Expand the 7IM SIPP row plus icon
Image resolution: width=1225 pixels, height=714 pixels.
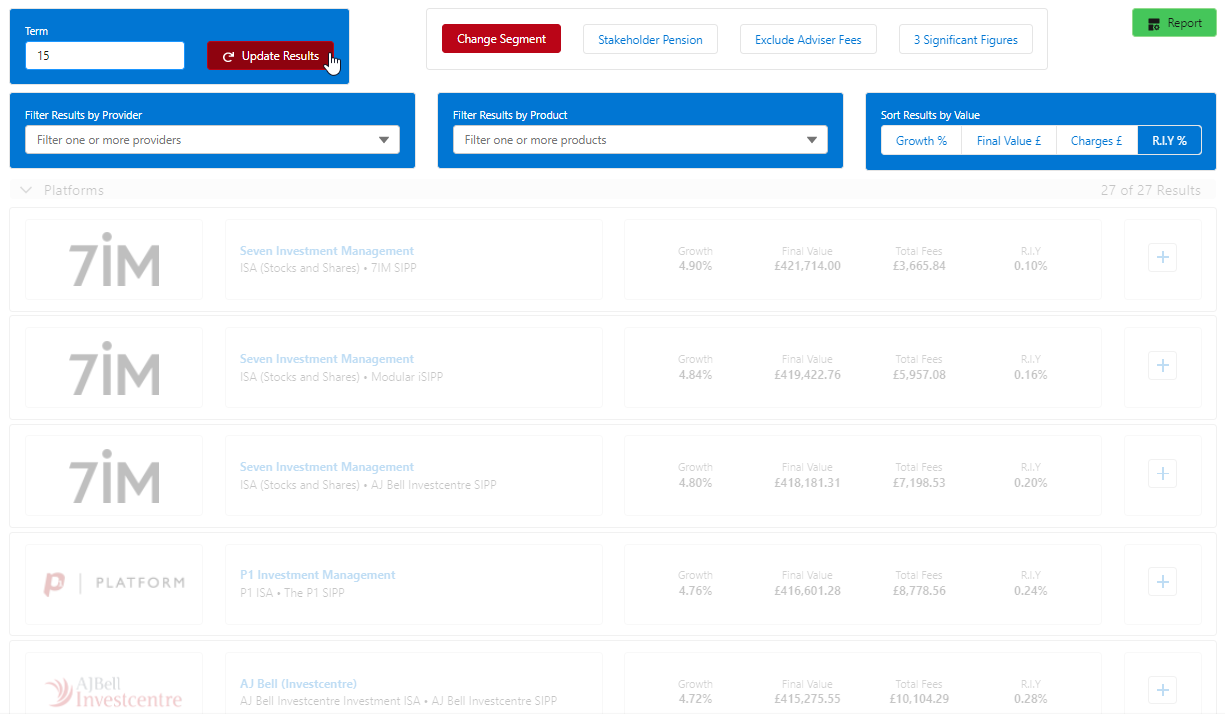1162,258
